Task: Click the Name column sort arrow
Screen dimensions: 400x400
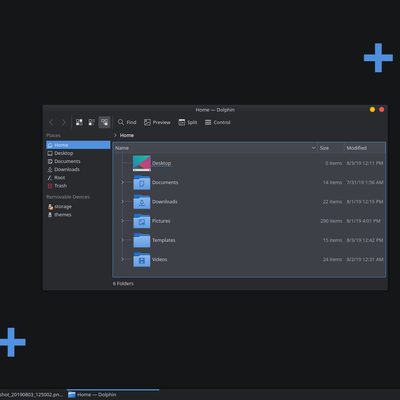Action: [313, 148]
